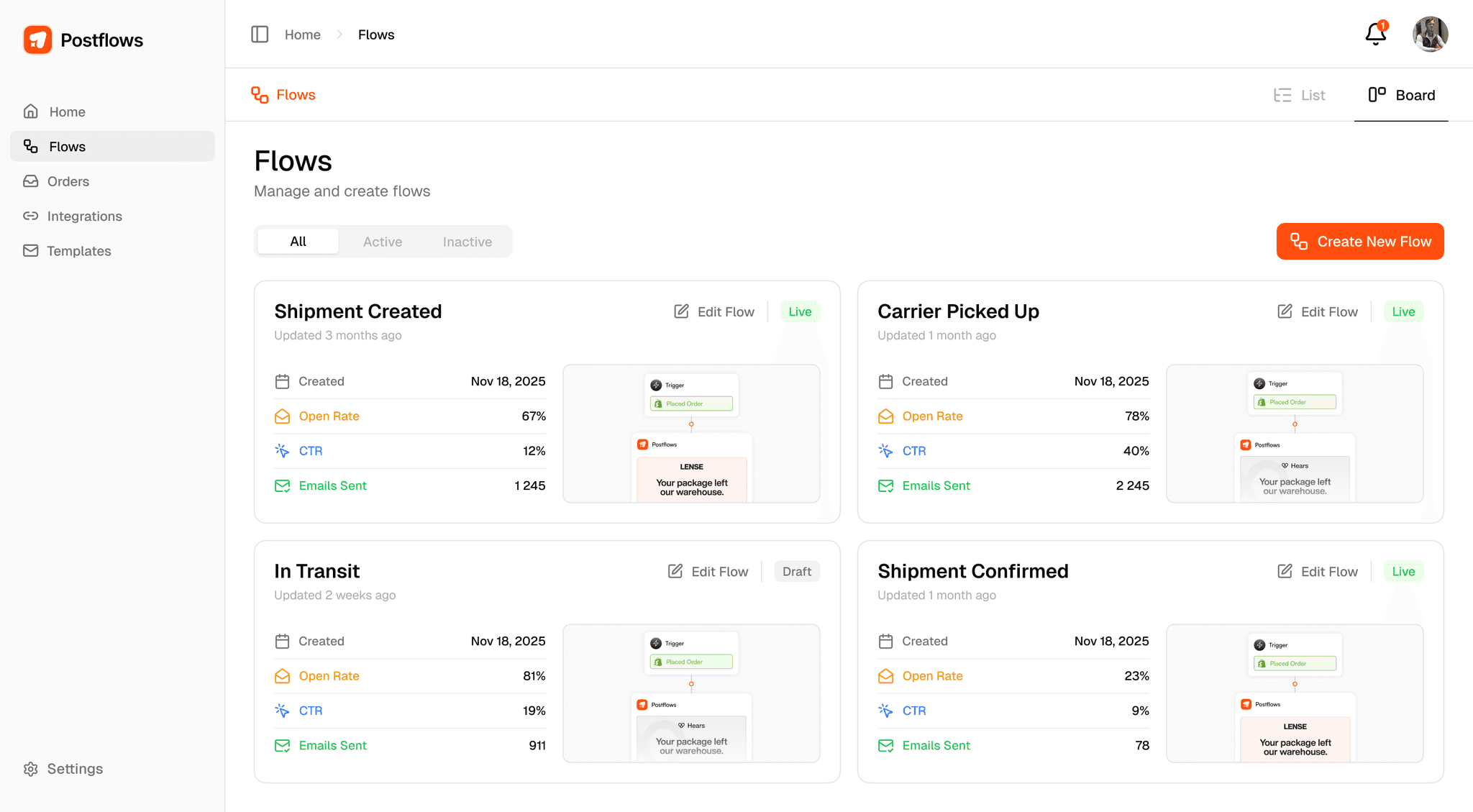Click Create New Flow button
The image size is (1473, 812).
click(x=1359, y=242)
